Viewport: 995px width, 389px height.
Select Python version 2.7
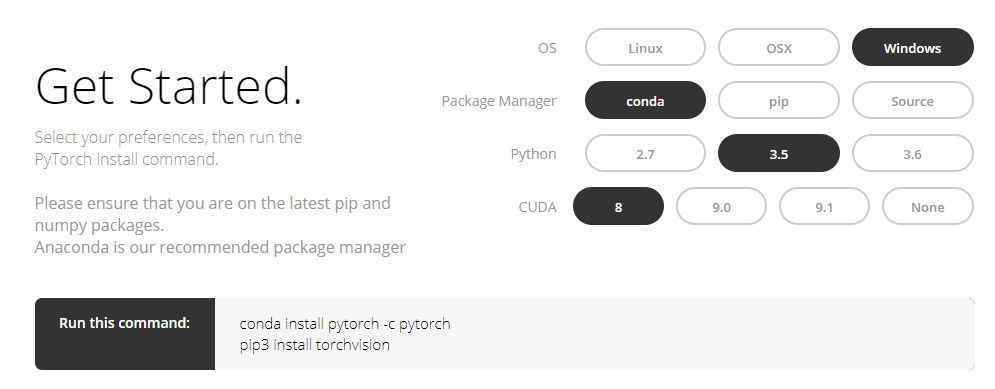coord(645,153)
